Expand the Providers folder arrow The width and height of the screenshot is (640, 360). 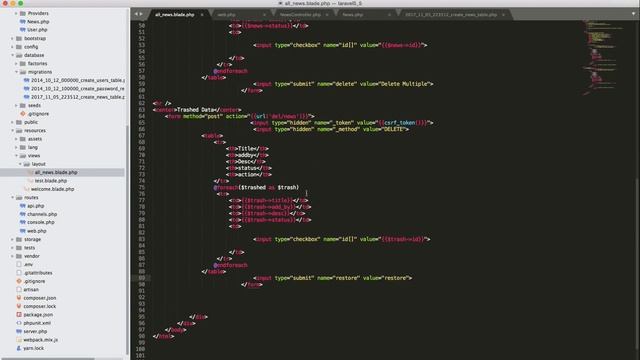pos(16,13)
